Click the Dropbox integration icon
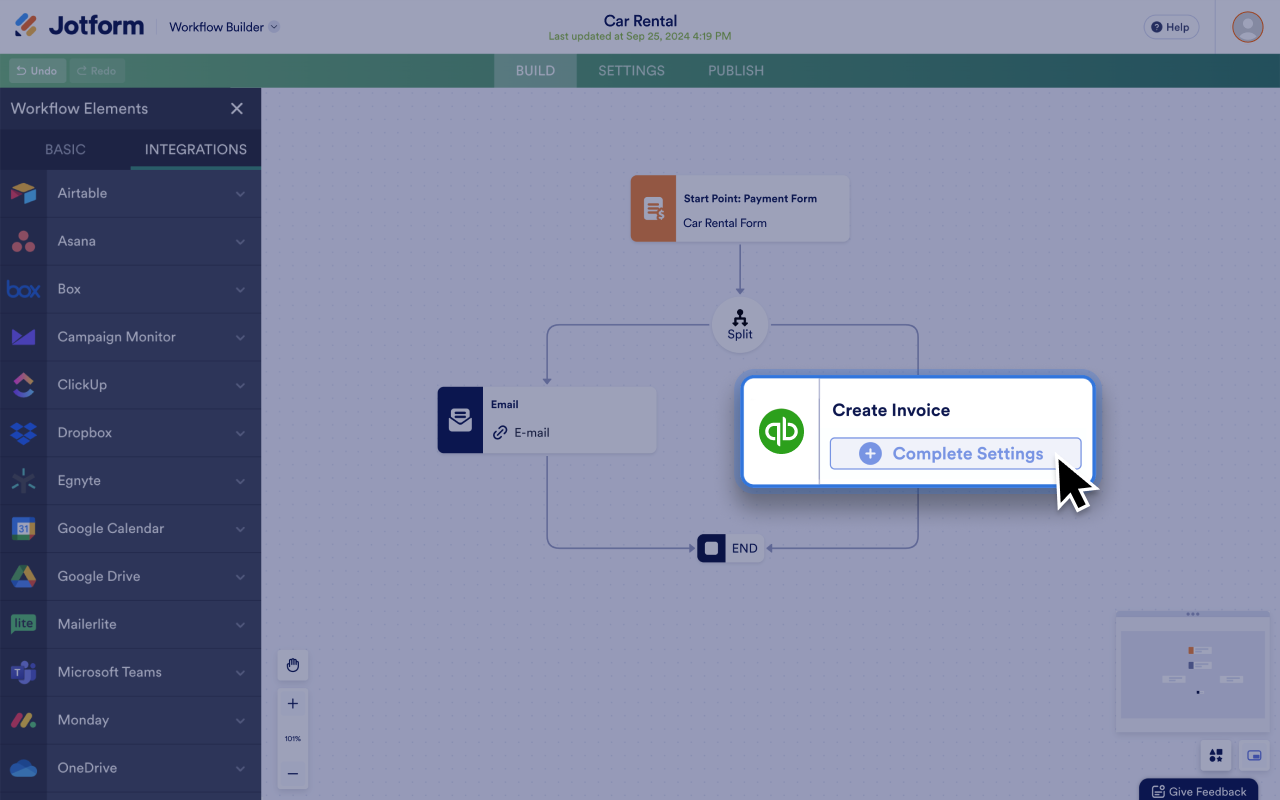 pos(23,433)
